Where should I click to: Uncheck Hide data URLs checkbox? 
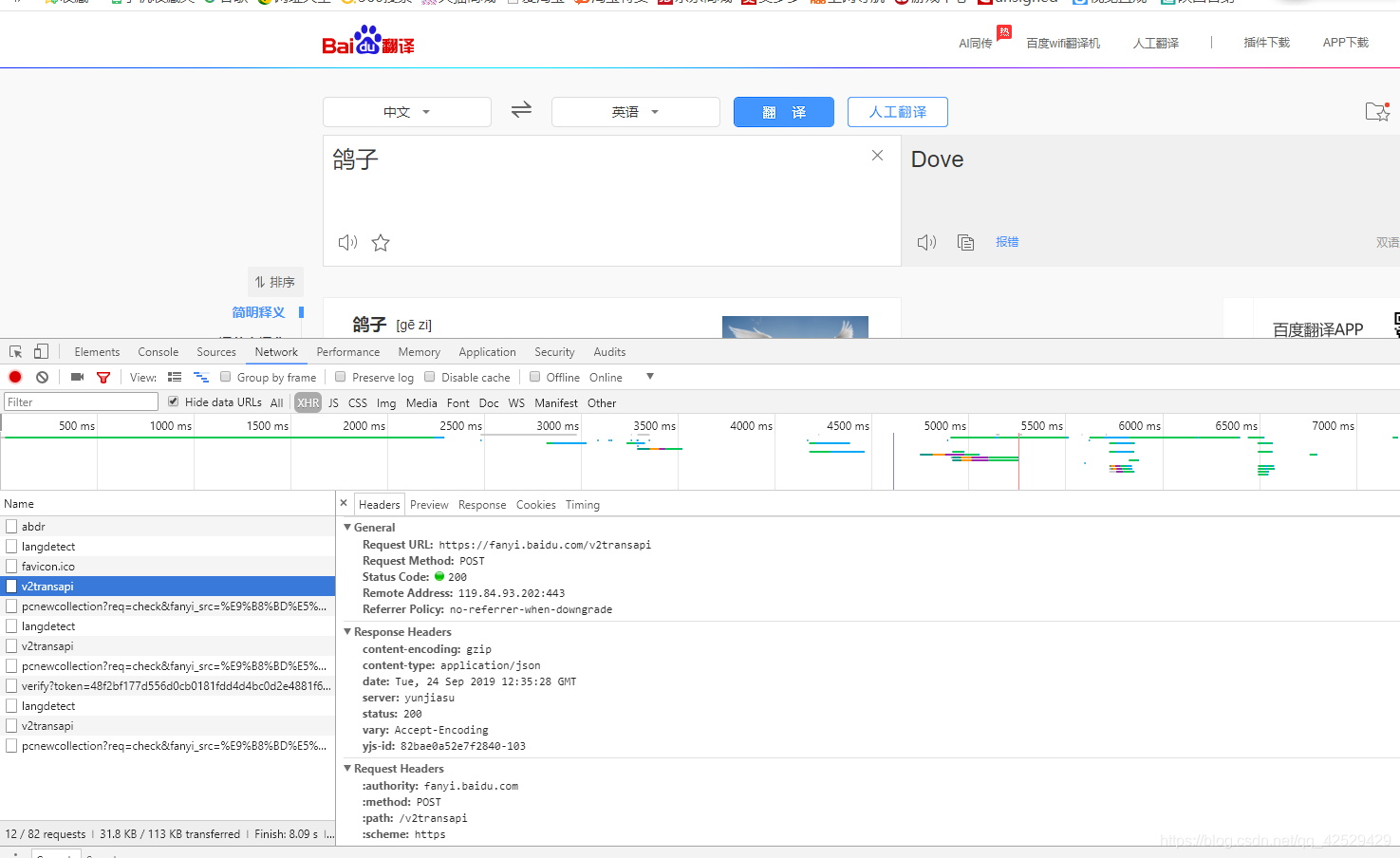173,401
